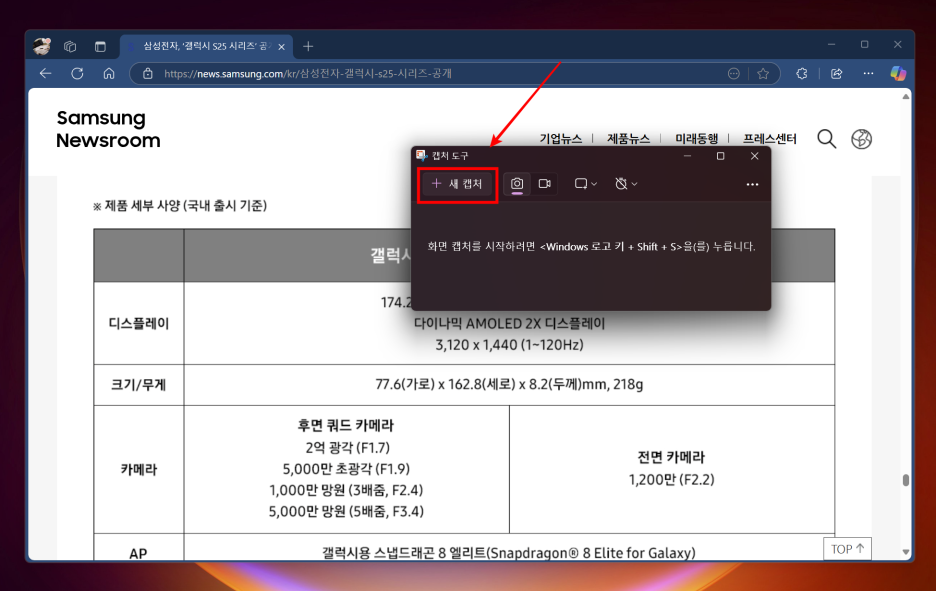Toggle vertical tabs icon in Edge
The width and height of the screenshot is (936, 591).
click(x=100, y=46)
